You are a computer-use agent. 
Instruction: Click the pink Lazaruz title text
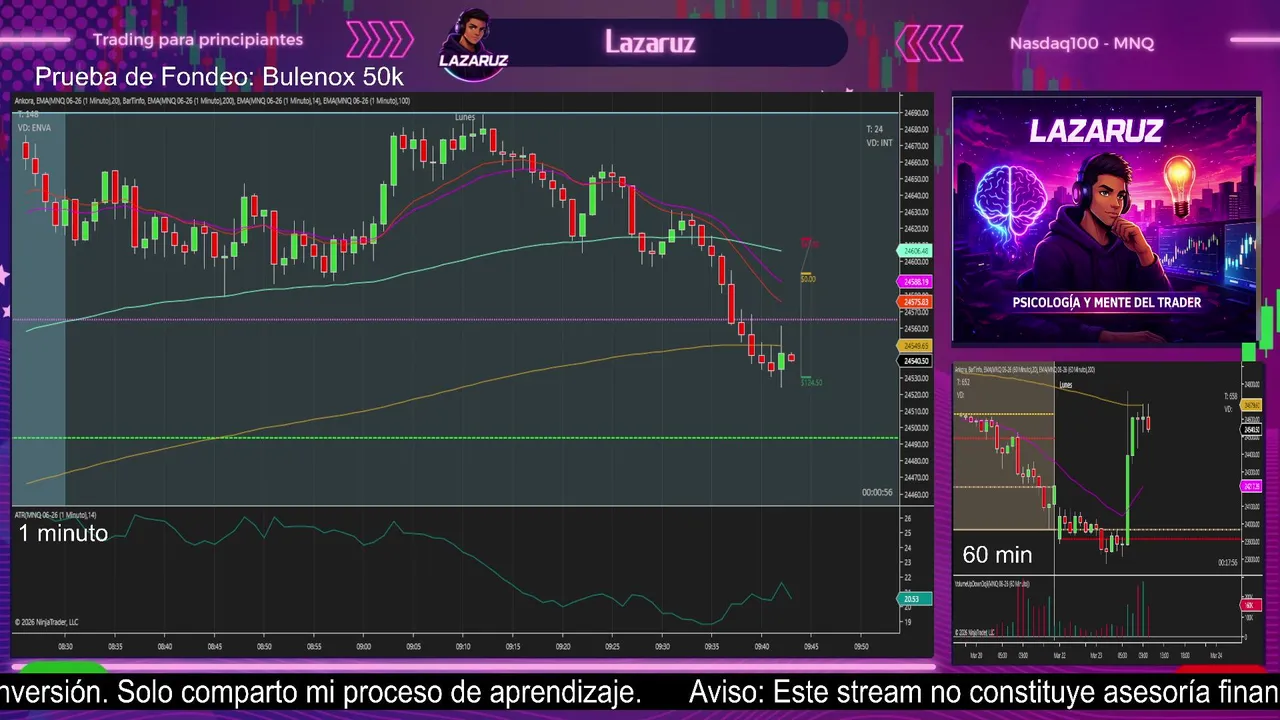(650, 42)
